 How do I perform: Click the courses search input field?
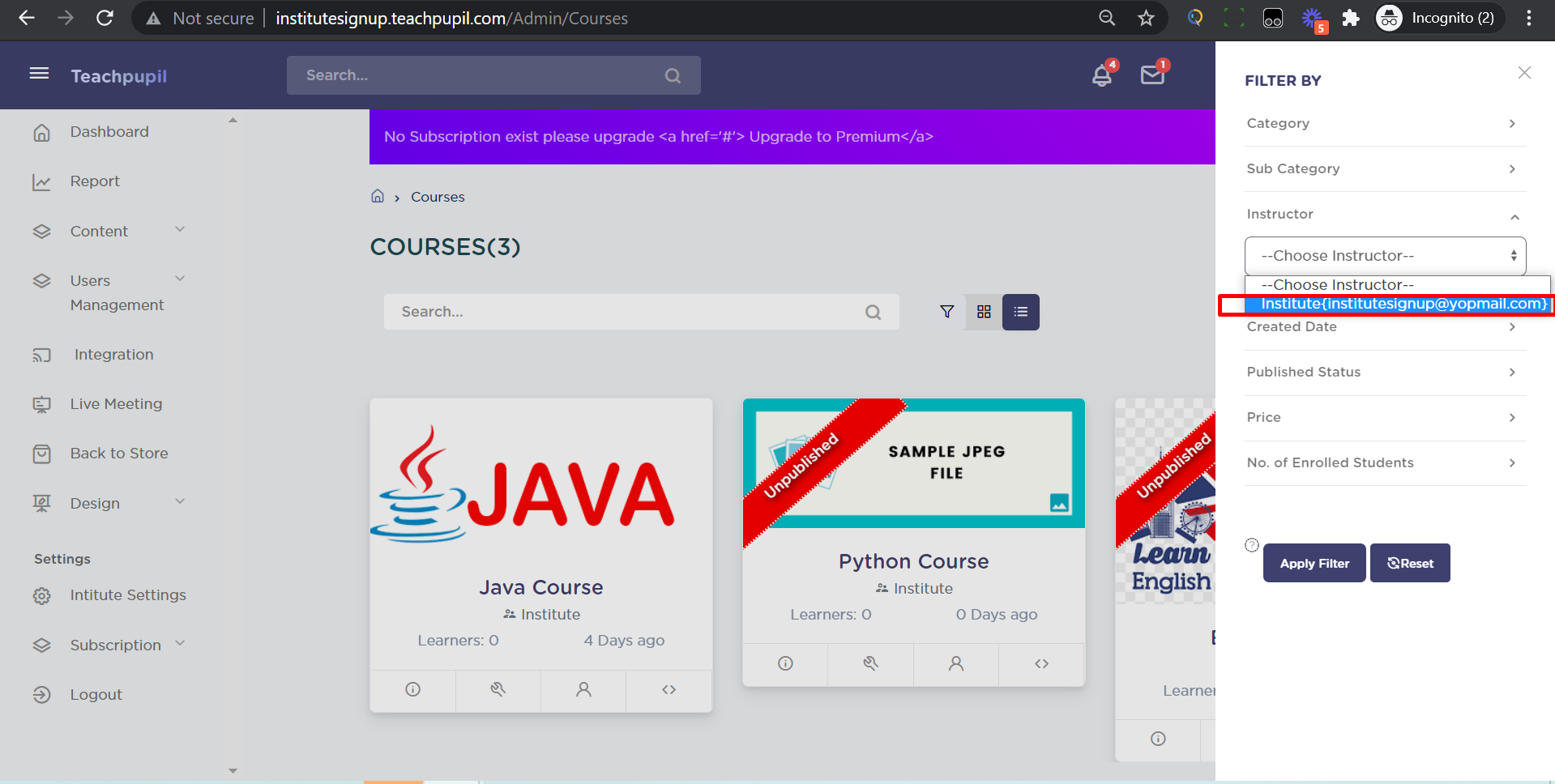[x=624, y=312]
